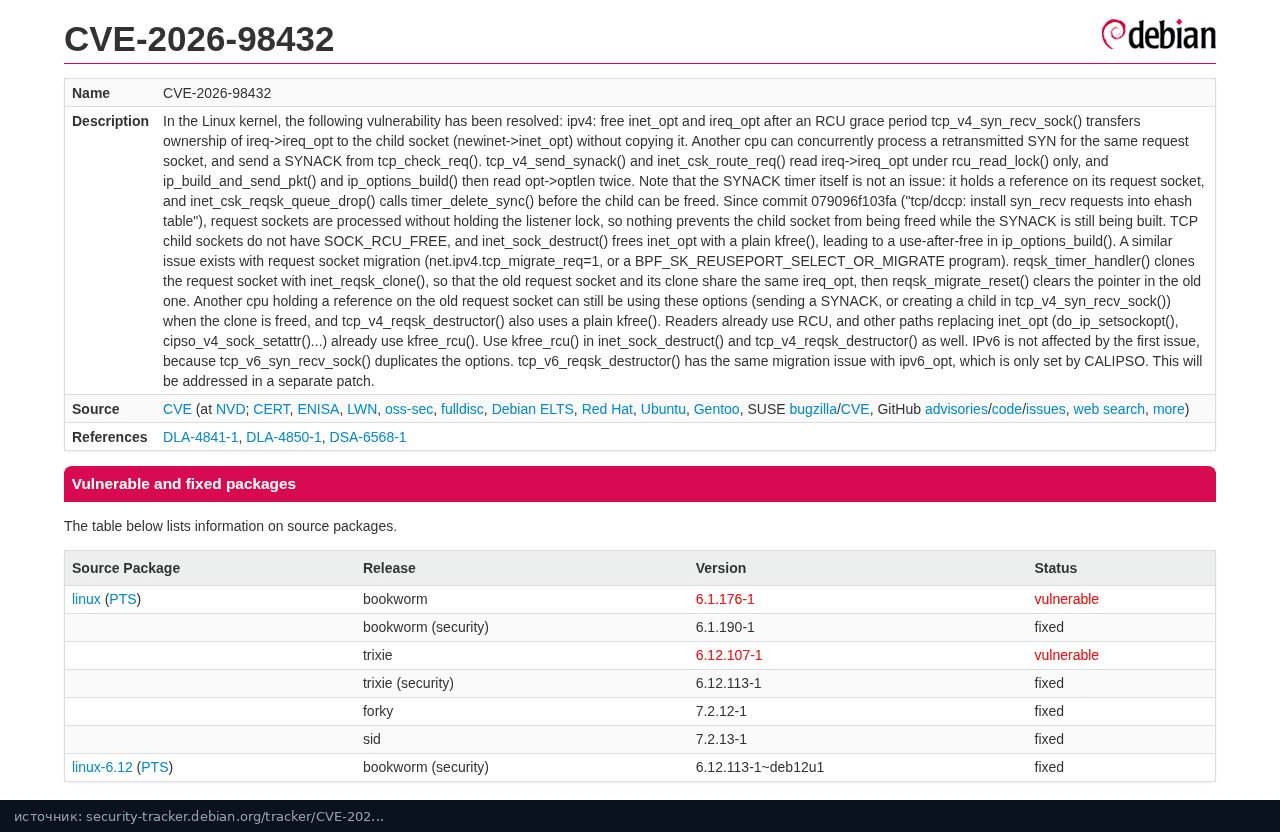Go to Debian ELTS link

click(532, 409)
